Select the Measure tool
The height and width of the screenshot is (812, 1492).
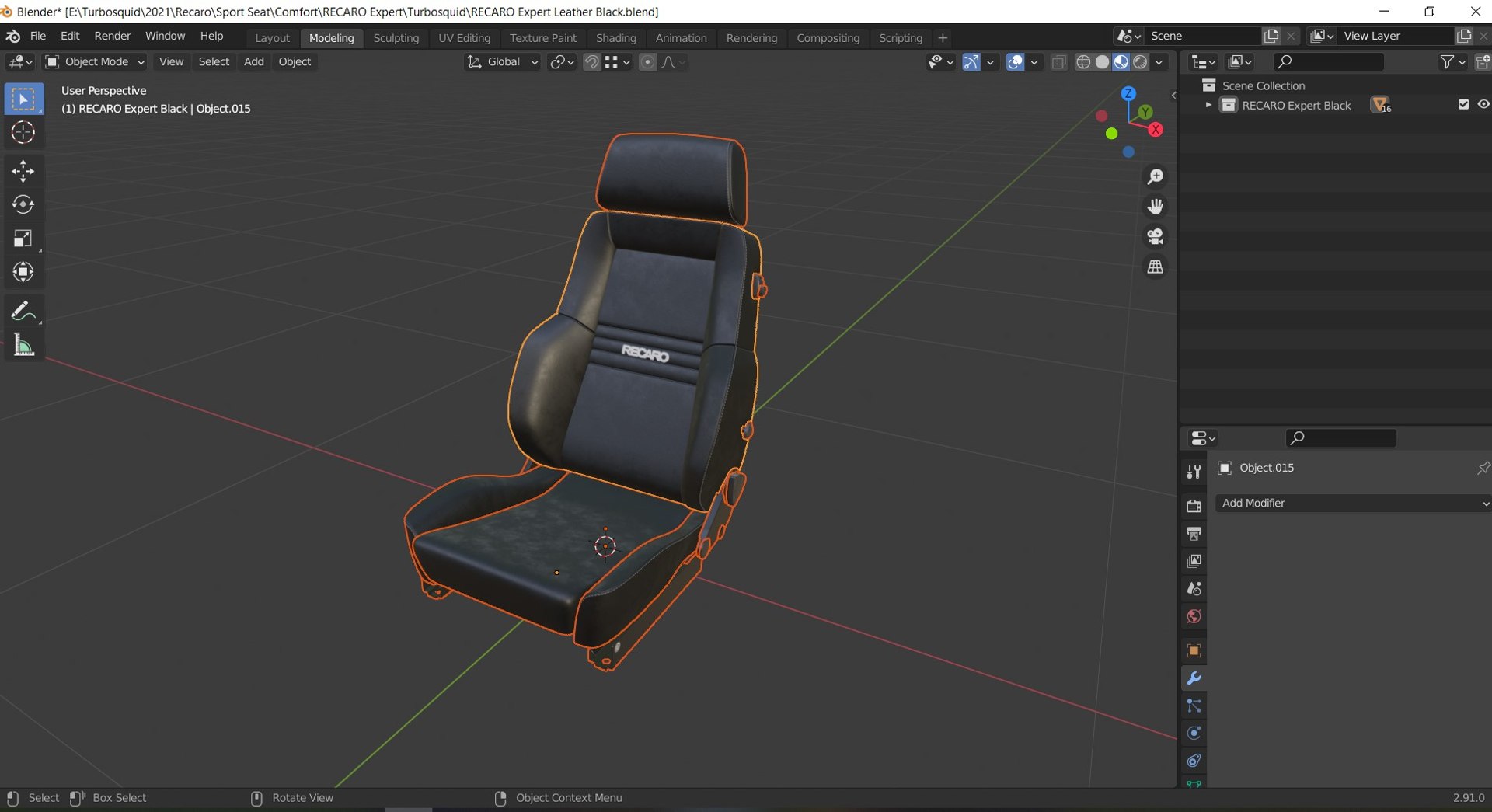point(23,345)
